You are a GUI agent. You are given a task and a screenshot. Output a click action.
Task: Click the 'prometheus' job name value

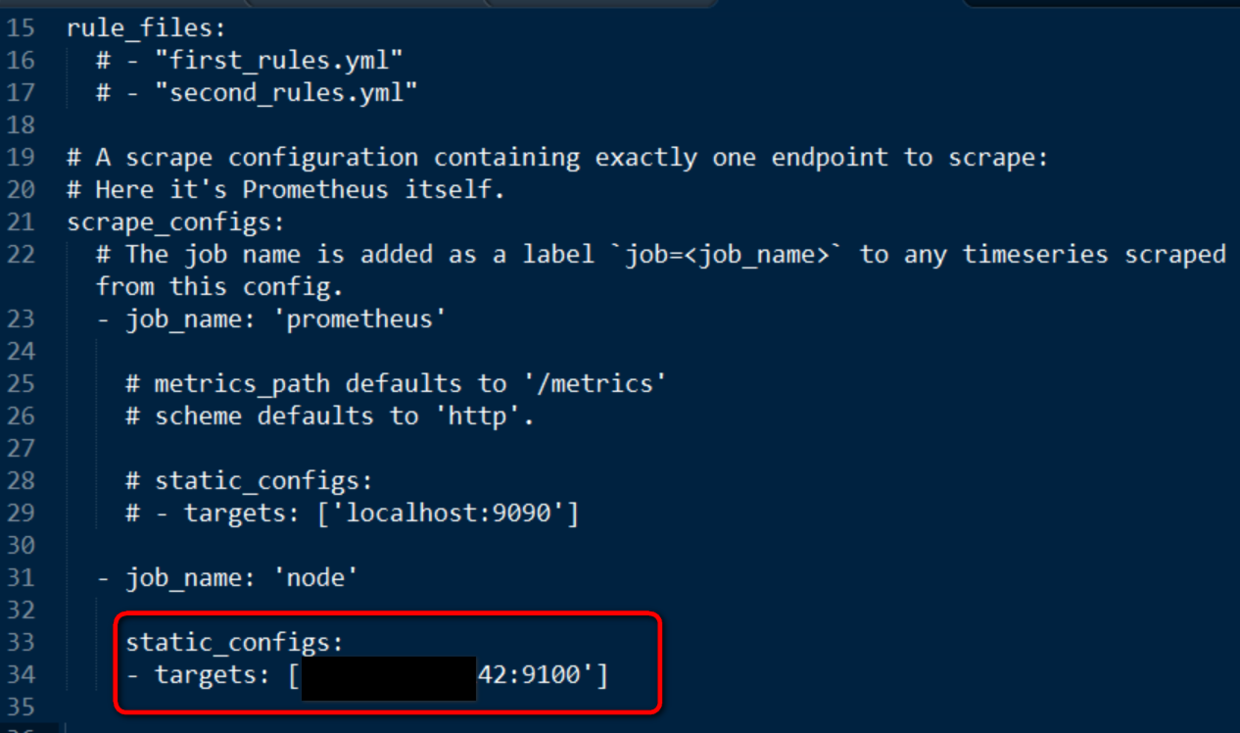pyautogui.click(x=358, y=319)
